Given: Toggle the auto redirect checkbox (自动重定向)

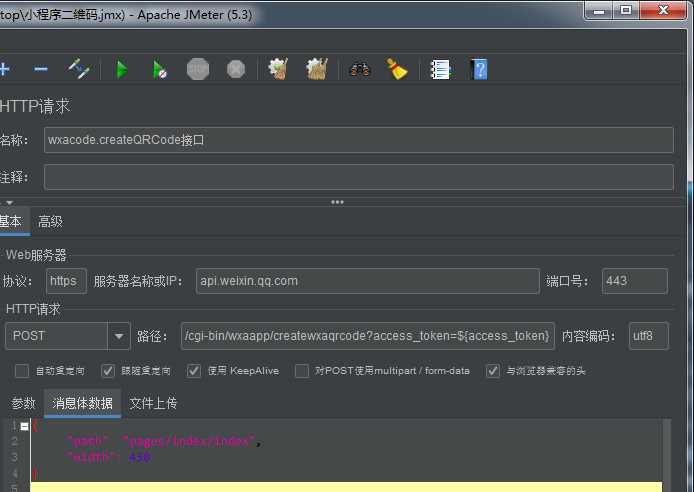Looking at the screenshot, I should pyautogui.click(x=22, y=371).
